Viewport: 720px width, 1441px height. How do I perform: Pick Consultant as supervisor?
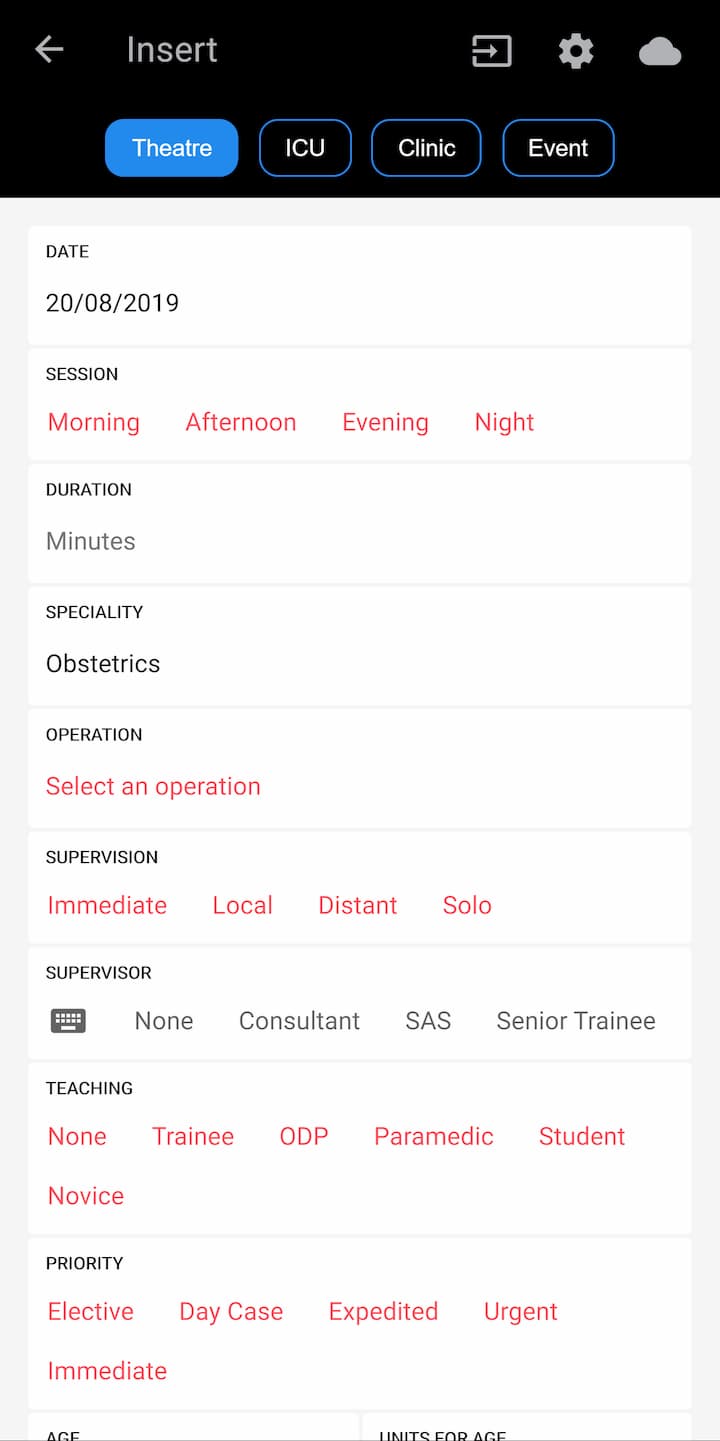pyautogui.click(x=299, y=1021)
